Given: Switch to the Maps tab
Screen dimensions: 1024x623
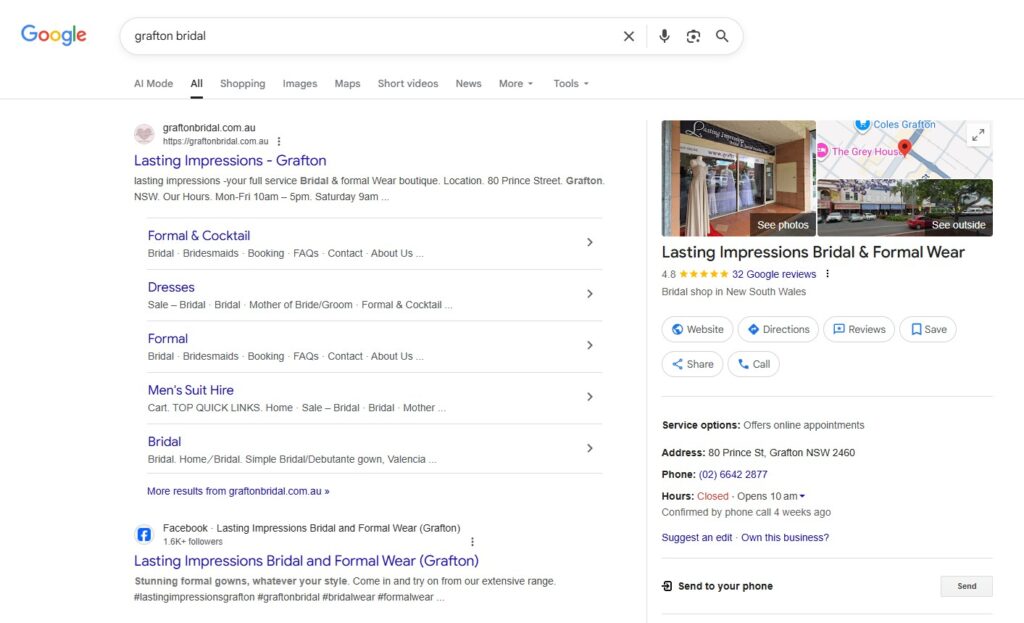Looking at the screenshot, I should coord(347,84).
